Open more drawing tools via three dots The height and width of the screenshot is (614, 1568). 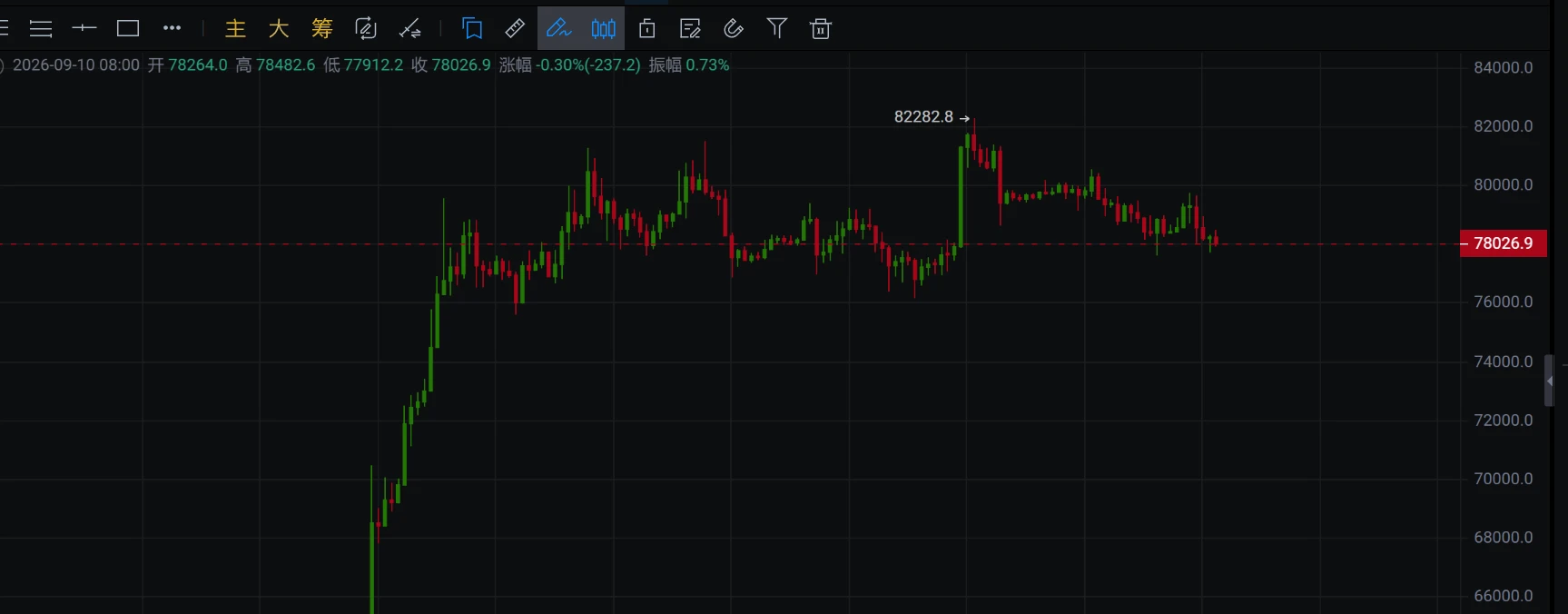172,29
